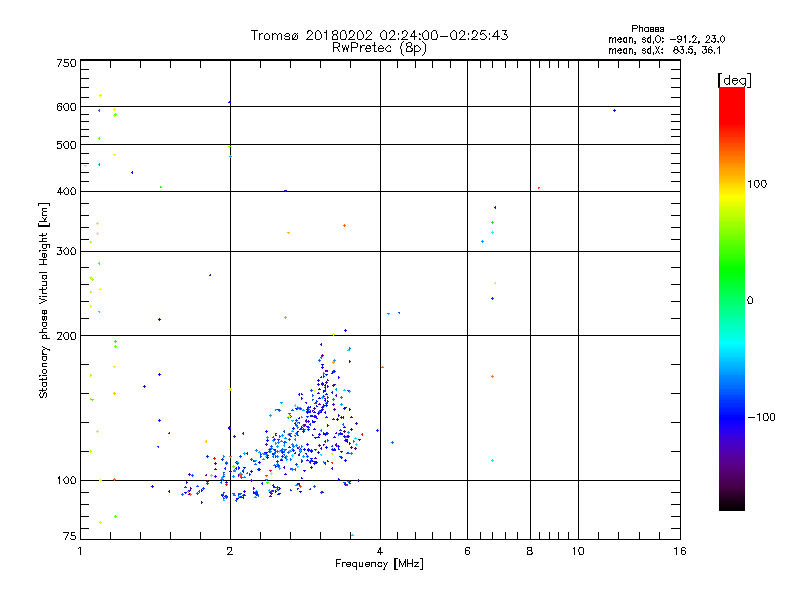Click the y-axis label '75'
The width and height of the screenshot is (800, 600).
coord(70,536)
